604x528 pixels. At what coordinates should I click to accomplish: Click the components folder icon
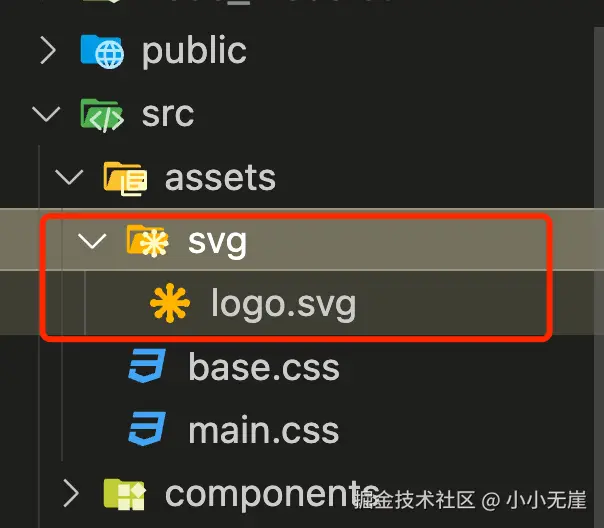(x=125, y=493)
